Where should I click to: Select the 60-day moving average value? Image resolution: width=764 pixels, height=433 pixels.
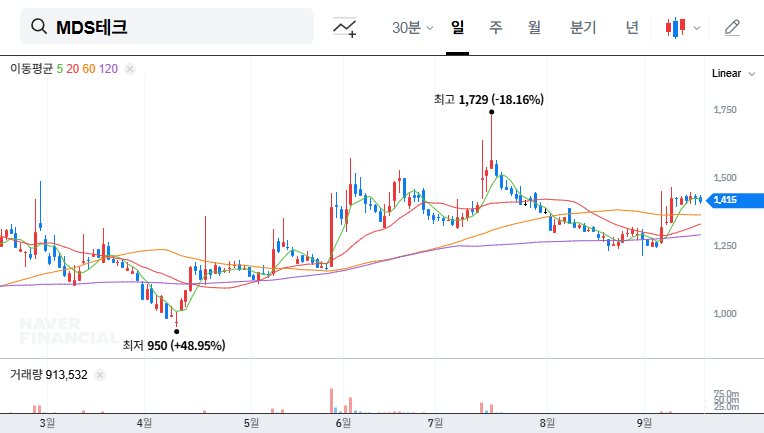point(89,69)
